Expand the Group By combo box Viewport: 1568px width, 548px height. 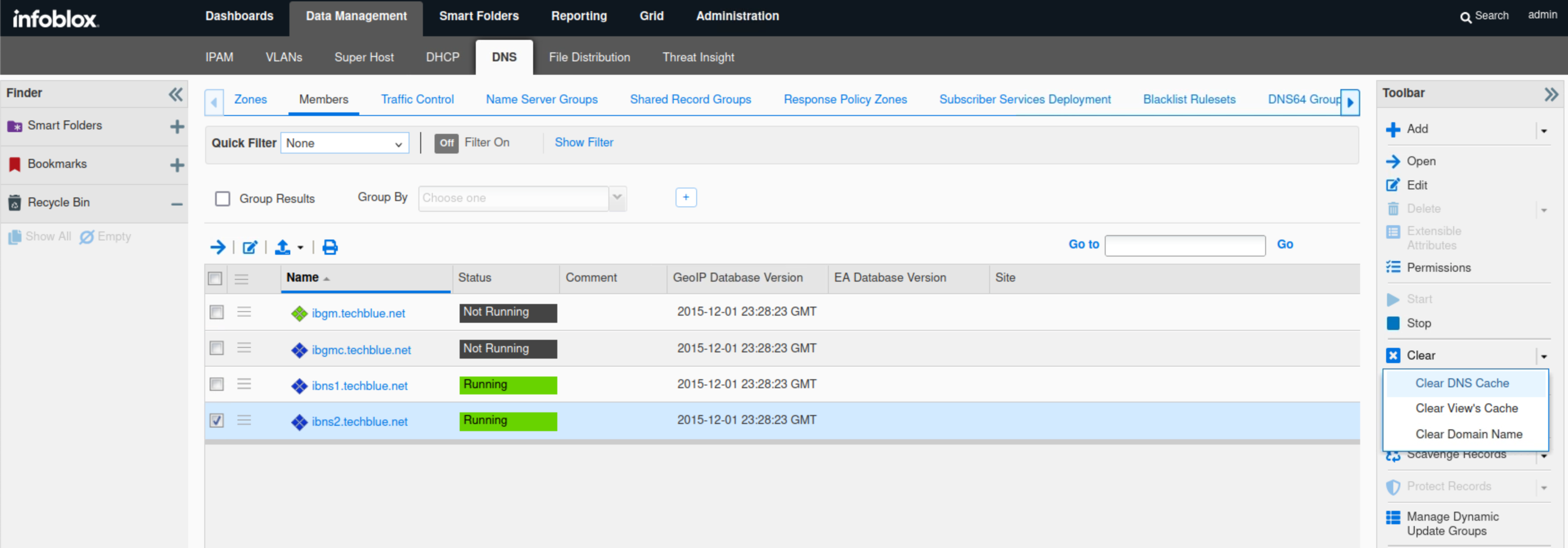pyautogui.click(x=617, y=198)
